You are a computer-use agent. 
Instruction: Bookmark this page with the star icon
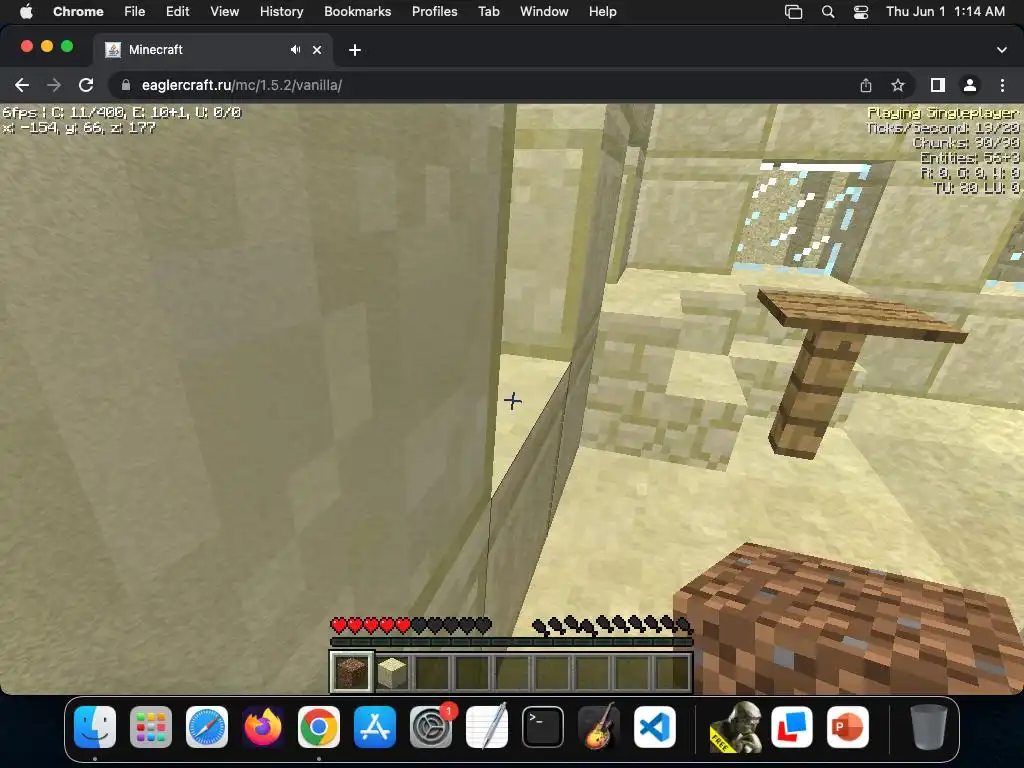[x=898, y=85]
